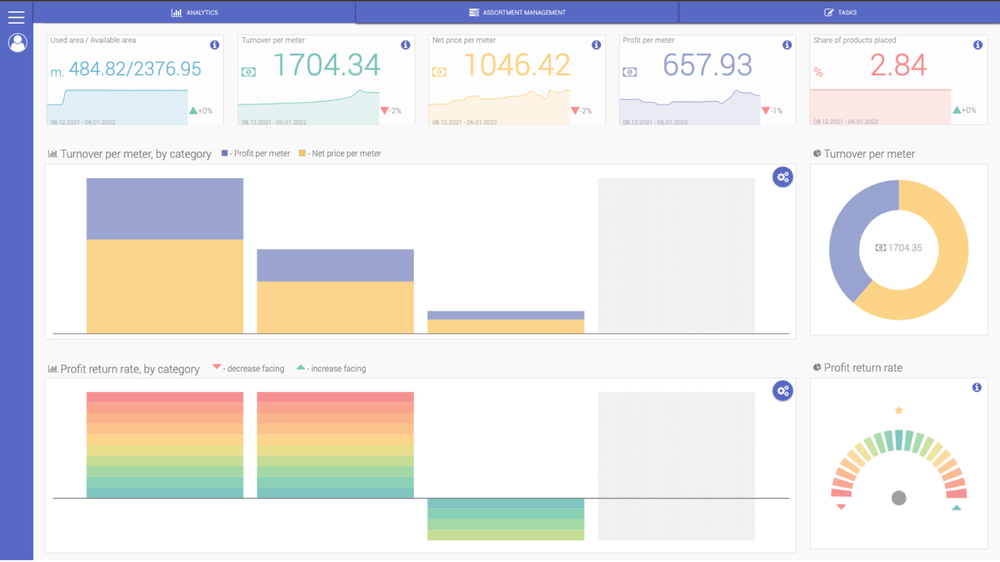
Task: Click the -1% trend indicator on Profit per meter card
Action: pyautogui.click(x=772, y=110)
